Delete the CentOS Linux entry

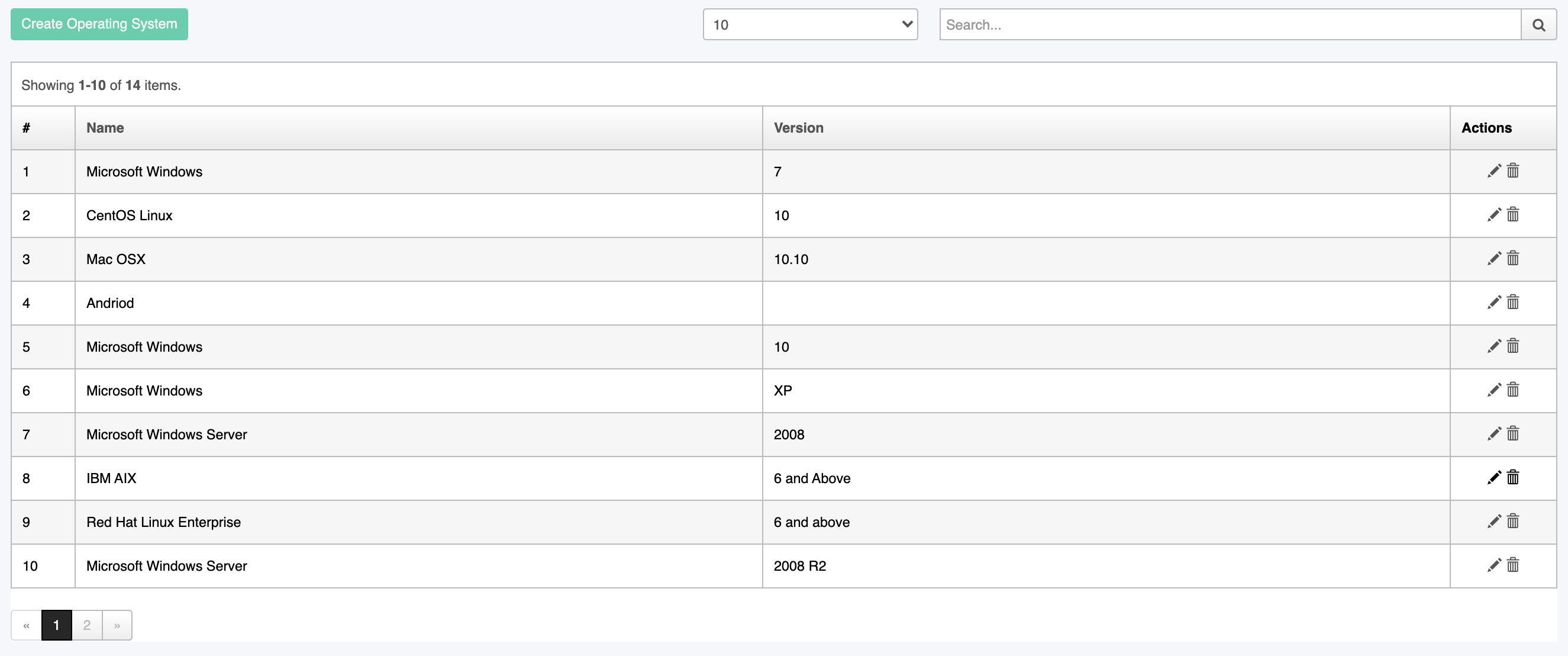click(x=1512, y=215)
